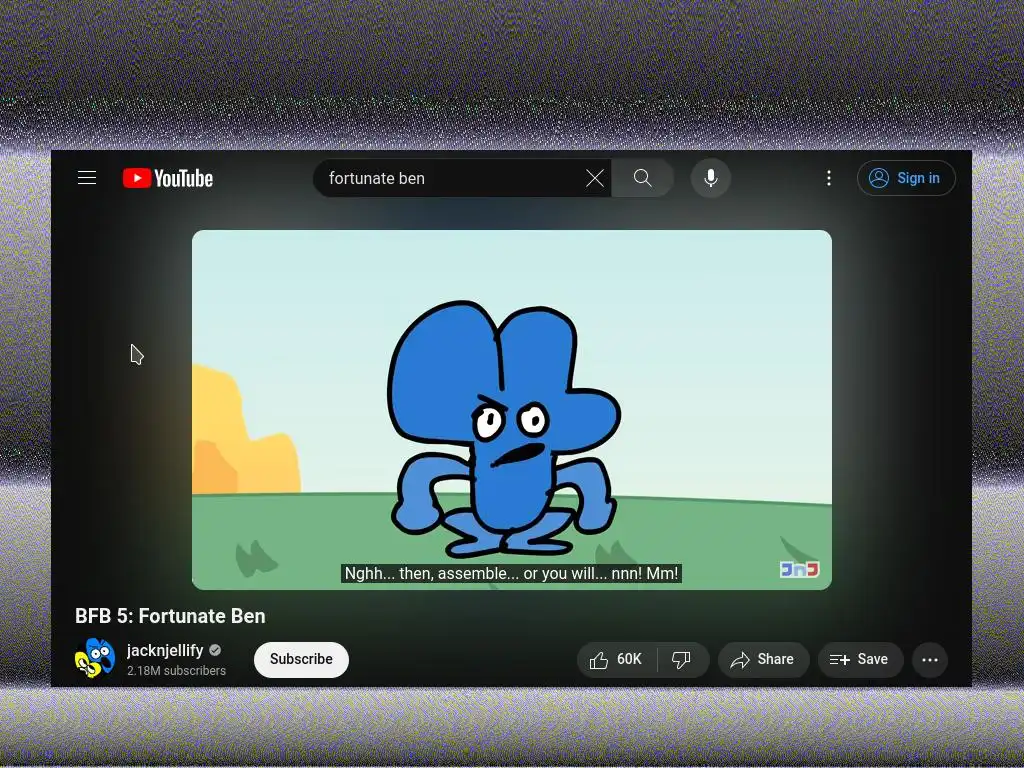Go to the YouTube home logo
The height and width of the screenshot is (768, 1024).
click(x=168, y=178)
